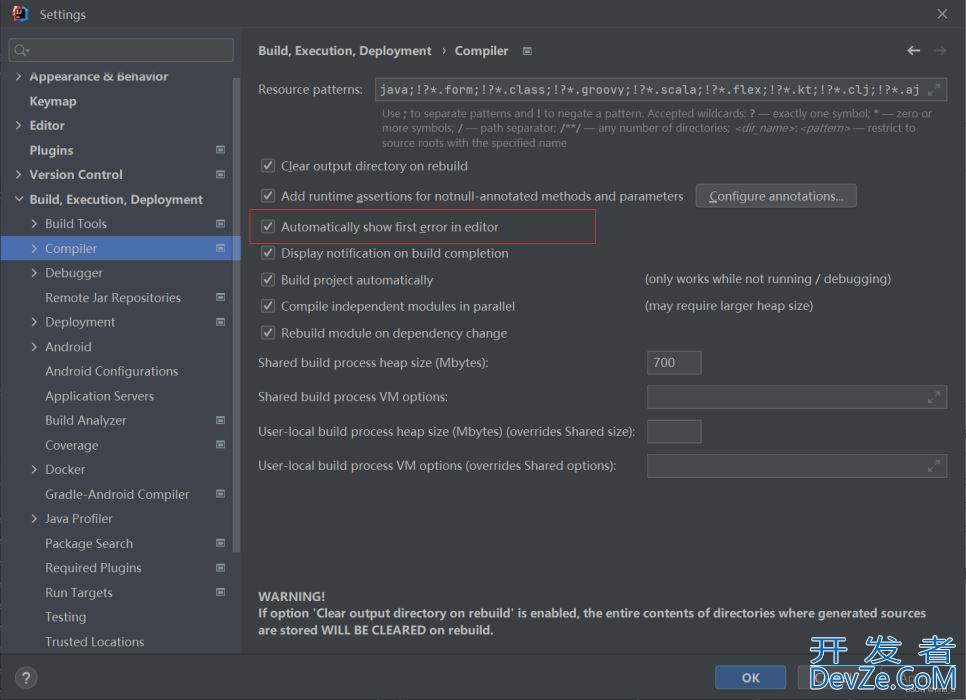Select Remote Jar Repositories item
The width and height of the screenshot is (966, 700).
(x=113, y=298)
